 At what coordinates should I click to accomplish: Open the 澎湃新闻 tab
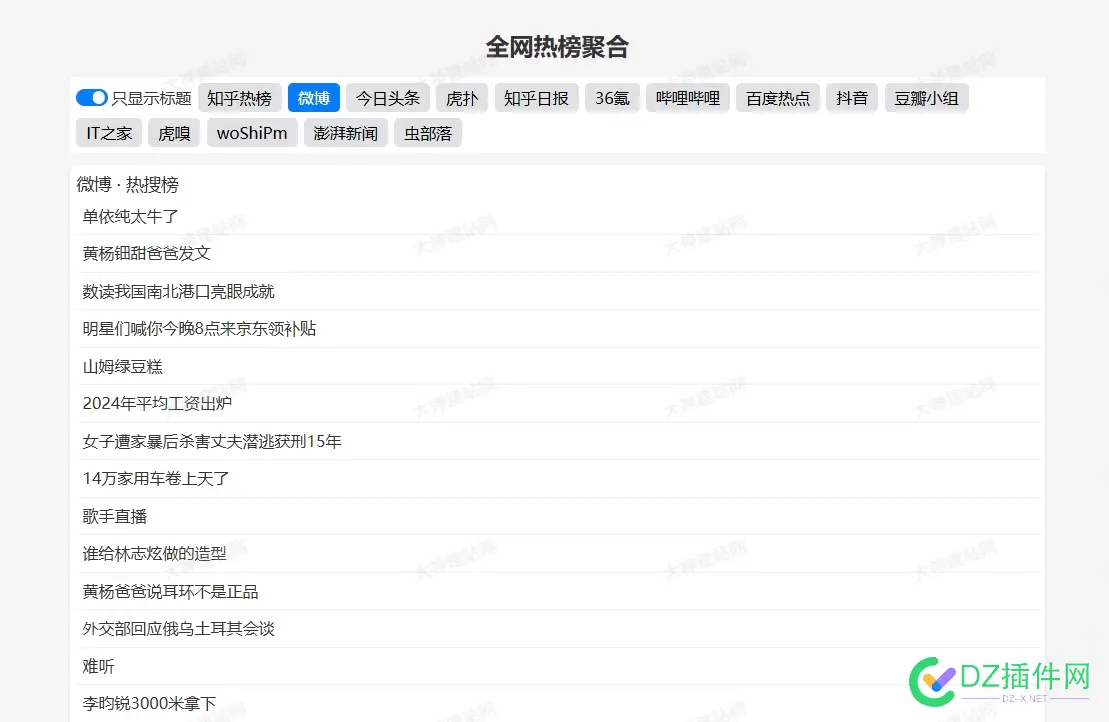(346, 133)
